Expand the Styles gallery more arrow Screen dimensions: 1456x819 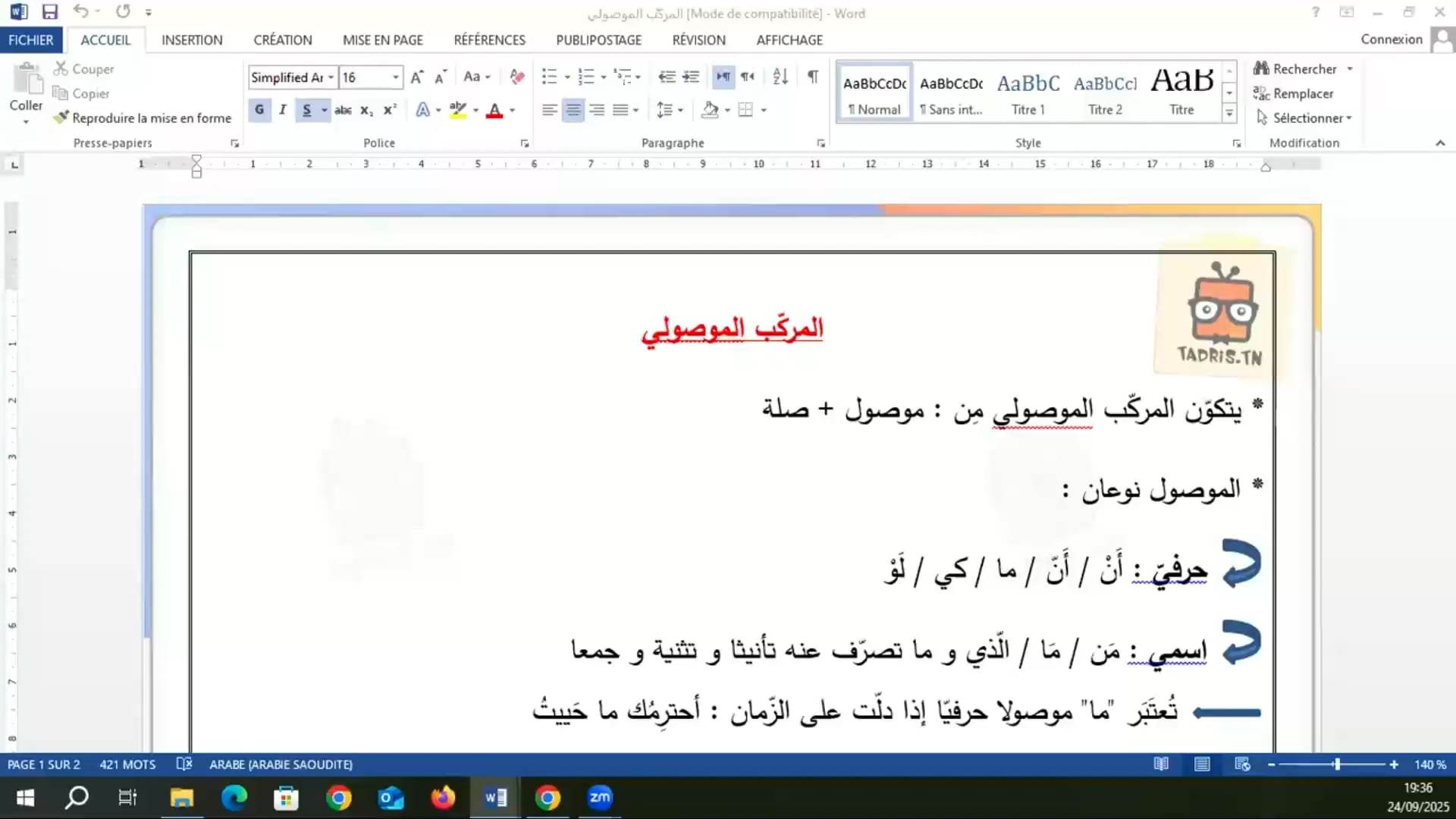coord(1229,114)
